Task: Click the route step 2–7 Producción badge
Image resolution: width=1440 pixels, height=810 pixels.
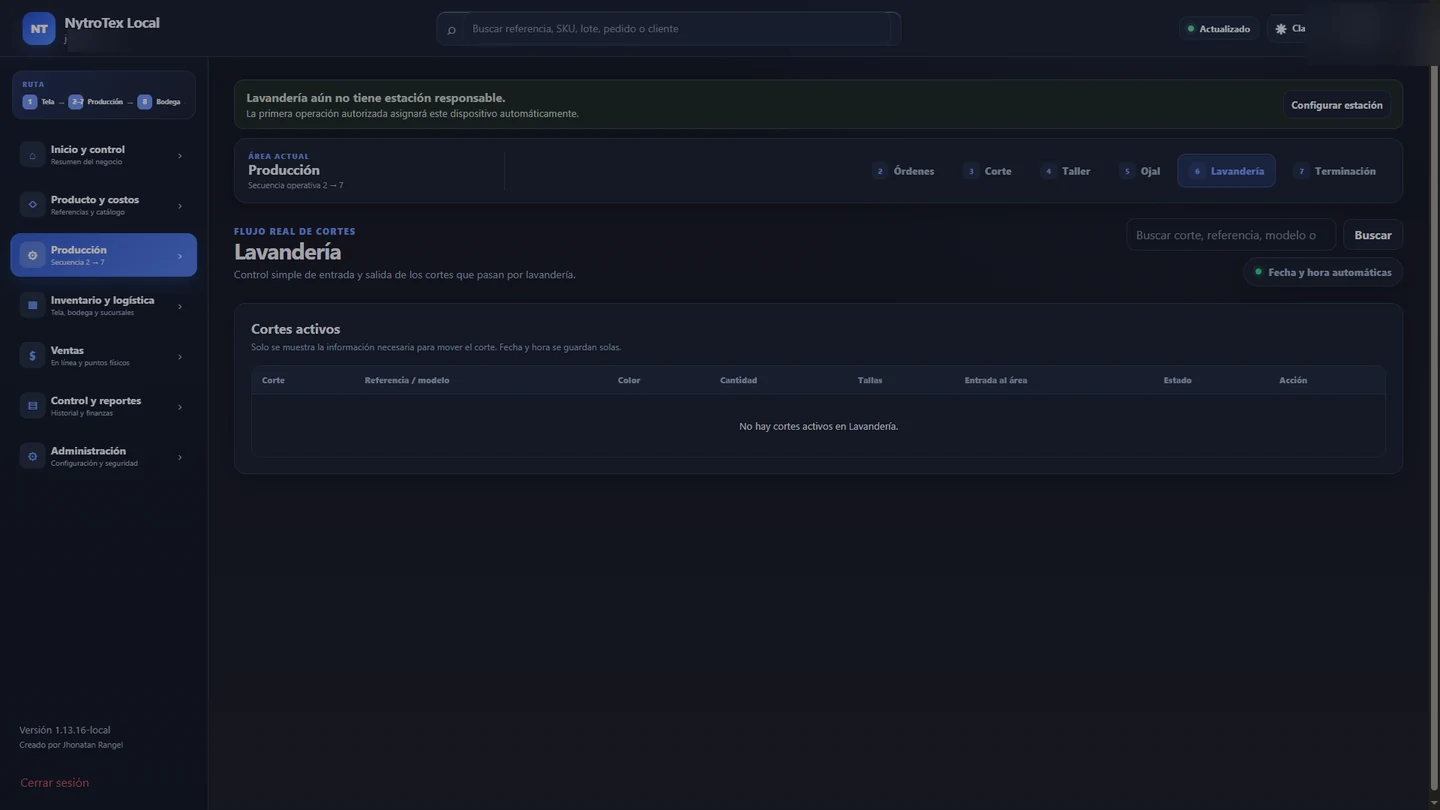Action: point(76,102)
